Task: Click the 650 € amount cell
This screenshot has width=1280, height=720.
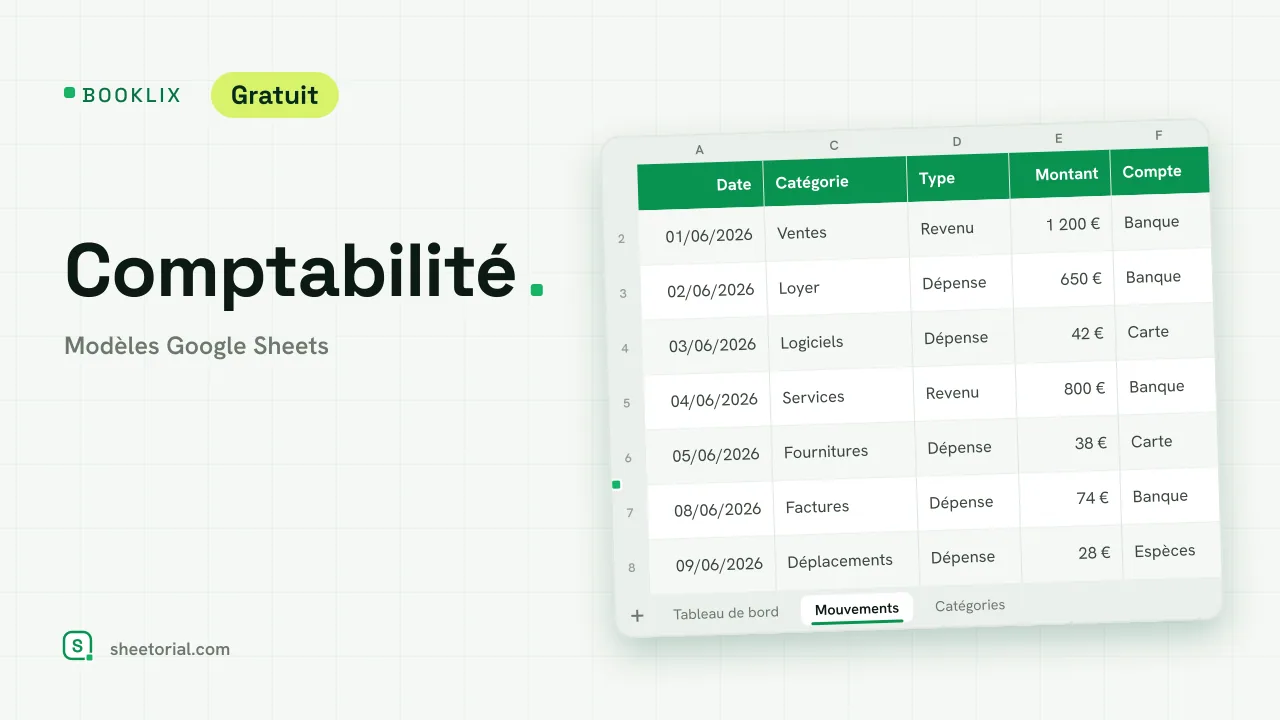Action: tap(1064, 280)
